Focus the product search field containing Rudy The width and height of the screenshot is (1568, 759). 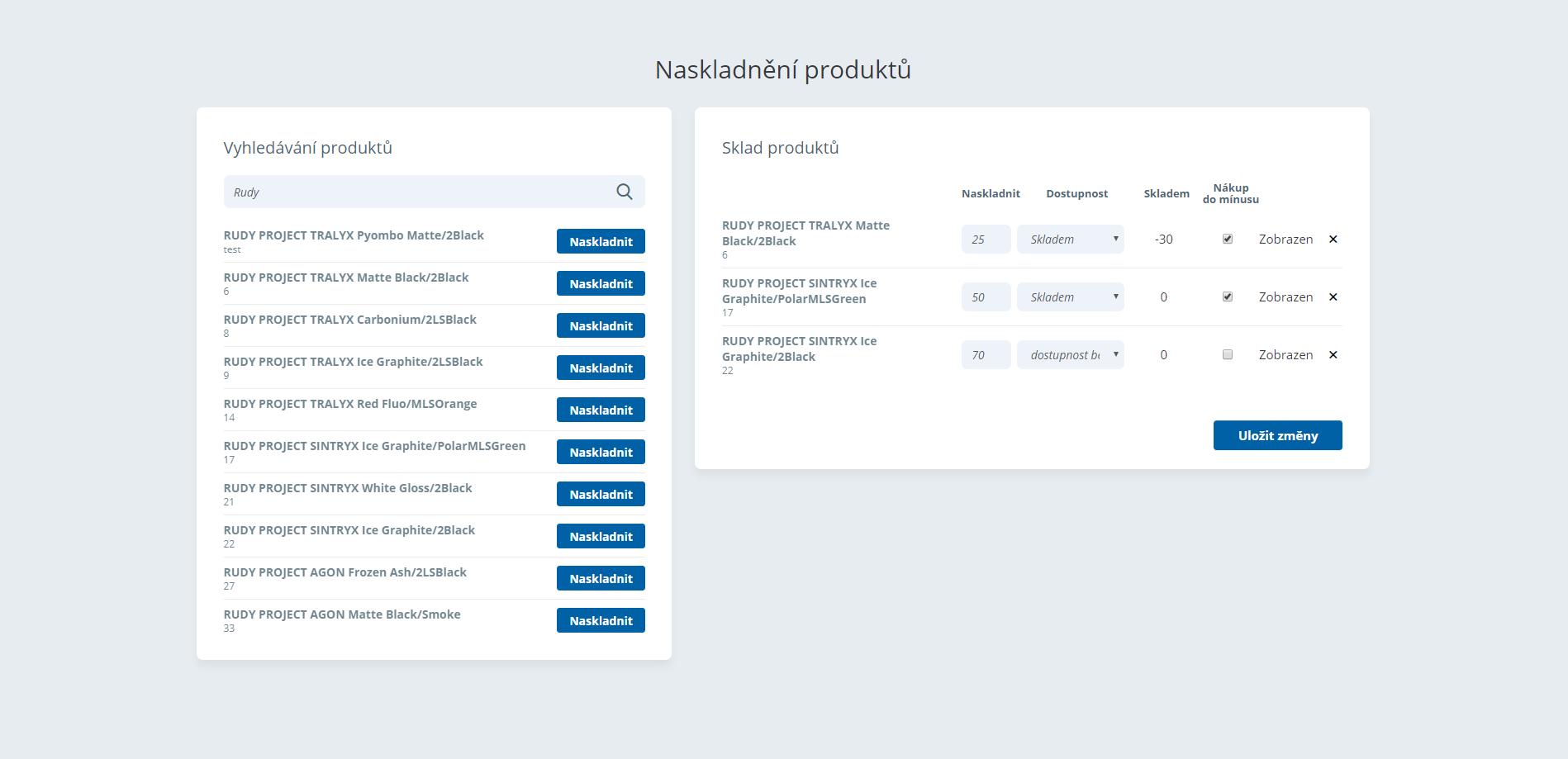coord(434,192)
